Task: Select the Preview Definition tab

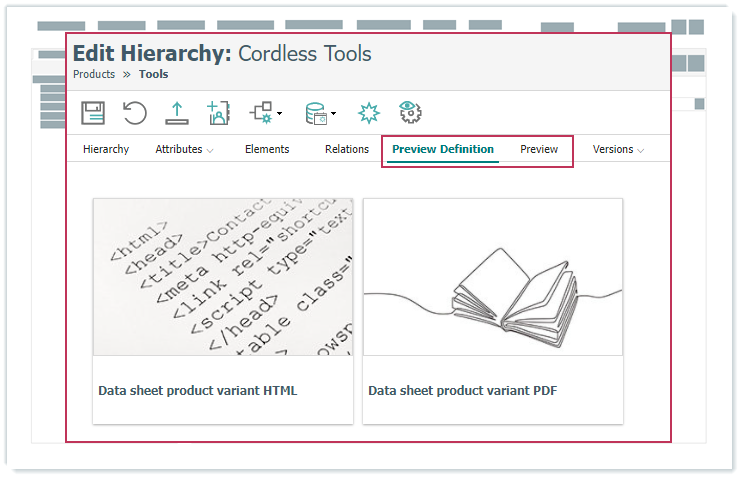Action: coord(443,149)
